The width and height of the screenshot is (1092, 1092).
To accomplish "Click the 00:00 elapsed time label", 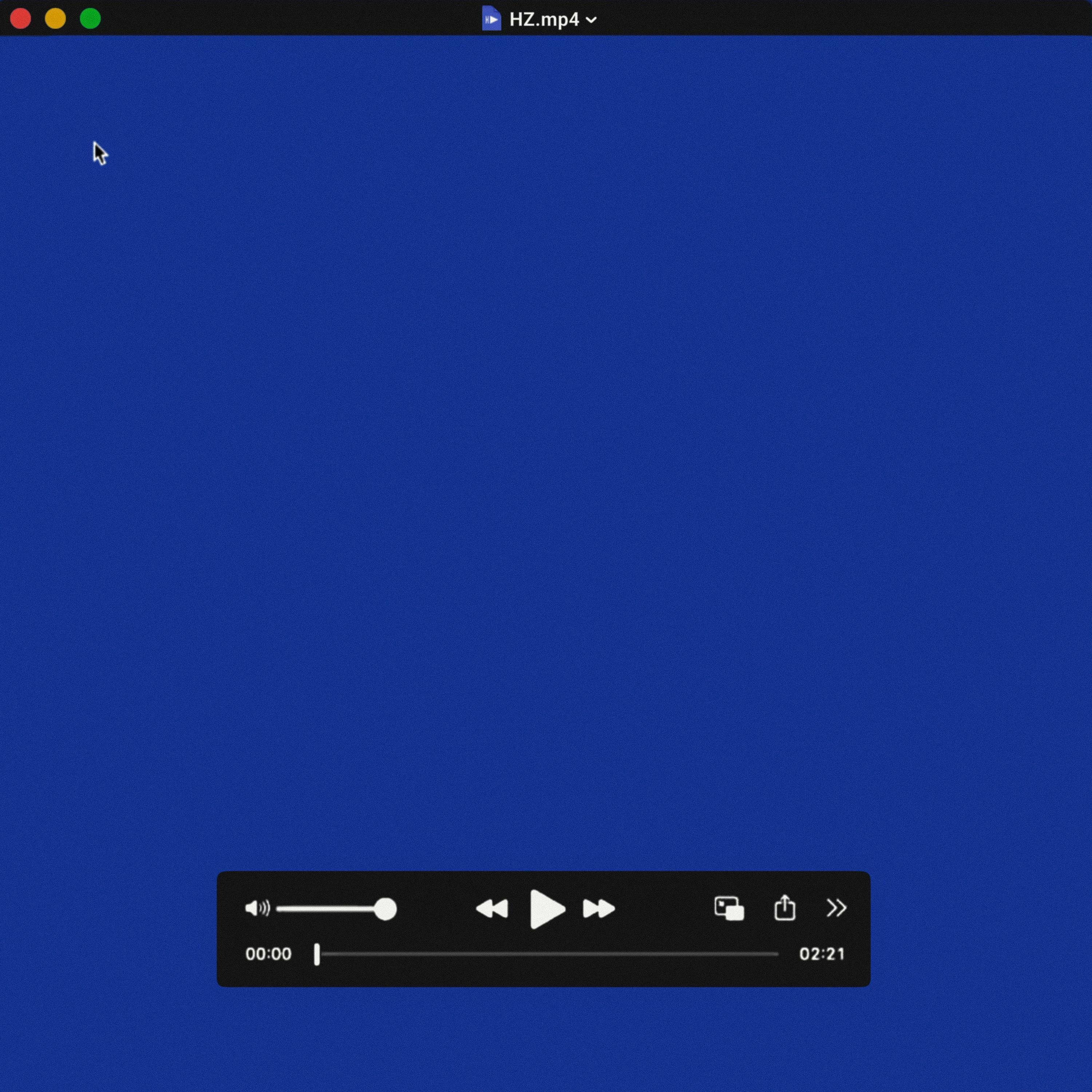I will [x=268, y=954].
